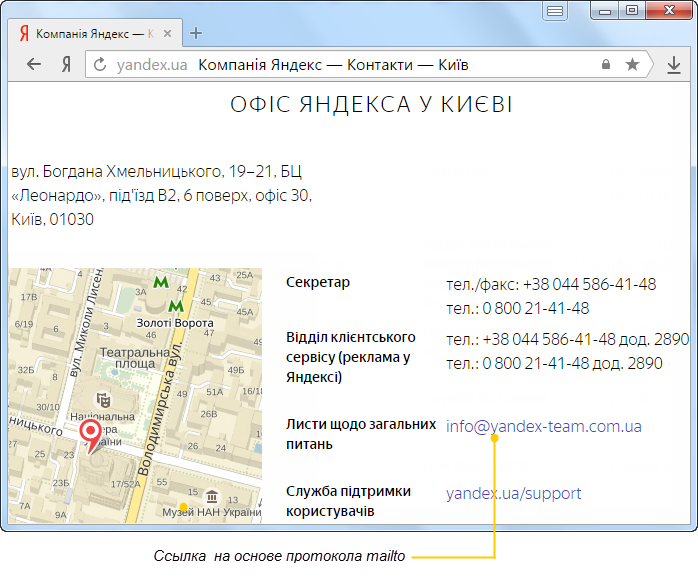Click the theater mask icon on the map
The height and width of the screenshot is (580, 698).
(103, 400)
